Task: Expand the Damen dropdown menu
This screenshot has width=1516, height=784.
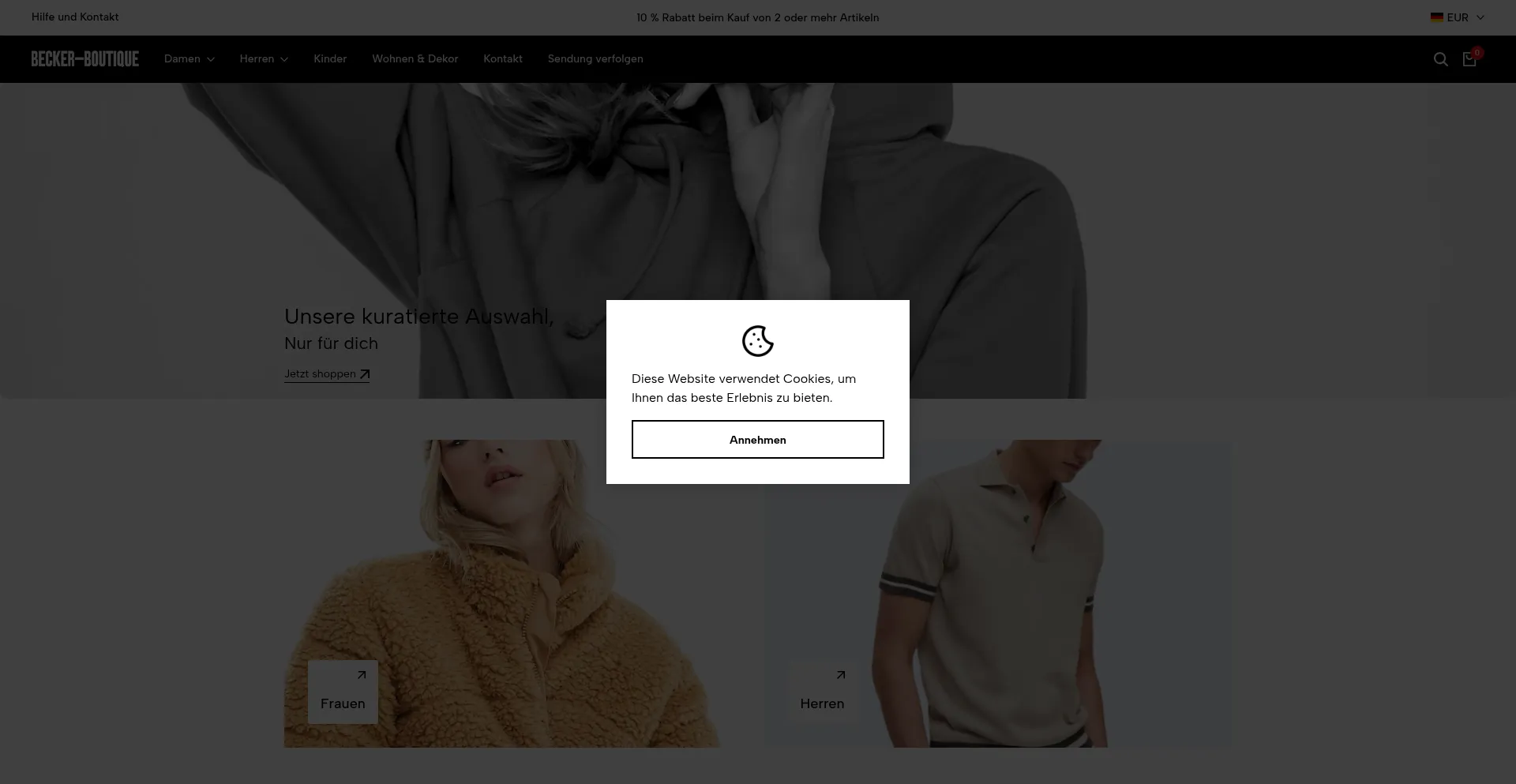Action: tap(189, 59)
